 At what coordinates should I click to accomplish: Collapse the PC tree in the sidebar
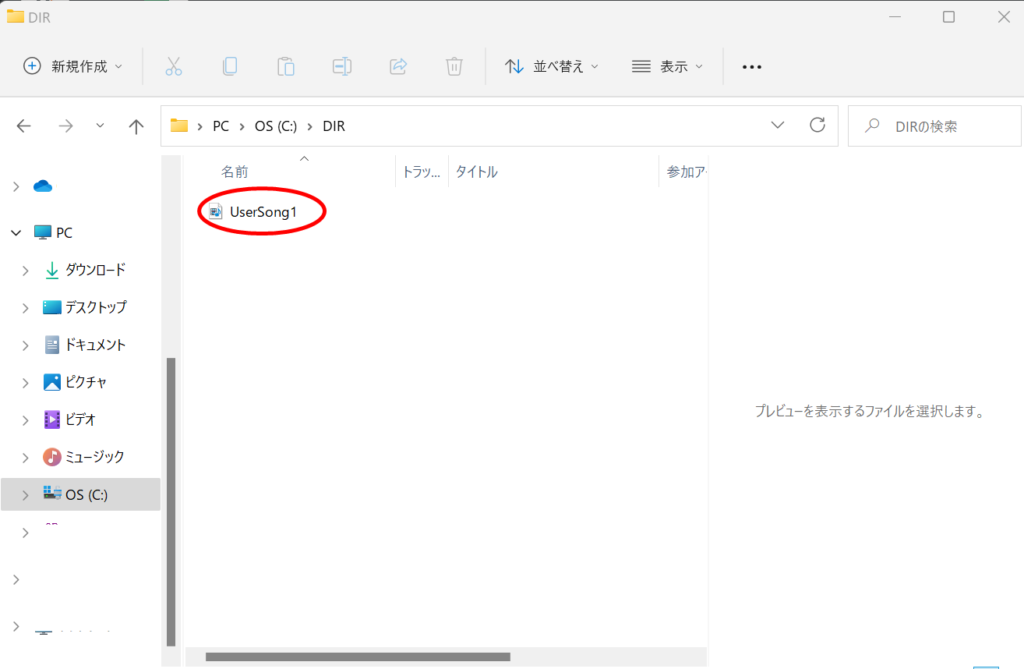[15, 232]
